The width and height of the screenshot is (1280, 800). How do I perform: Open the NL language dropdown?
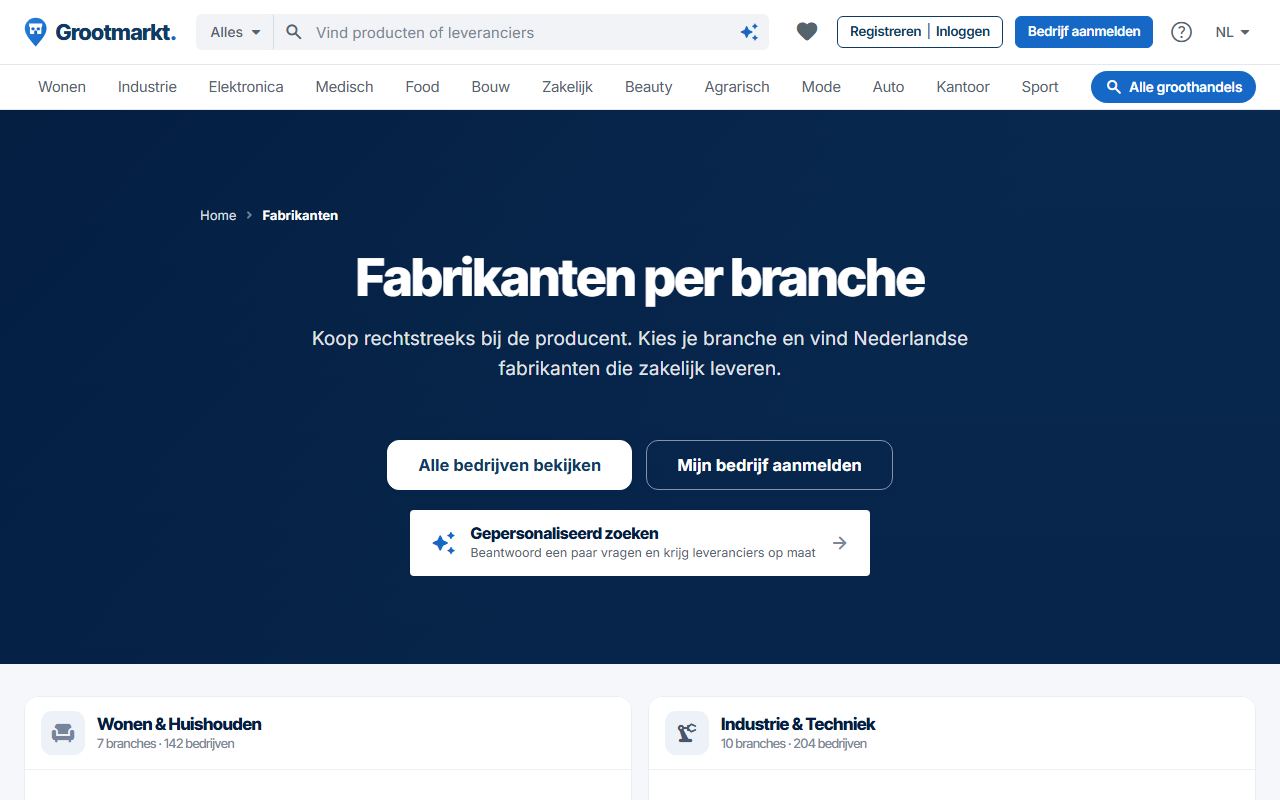(x=1233, y=32)
